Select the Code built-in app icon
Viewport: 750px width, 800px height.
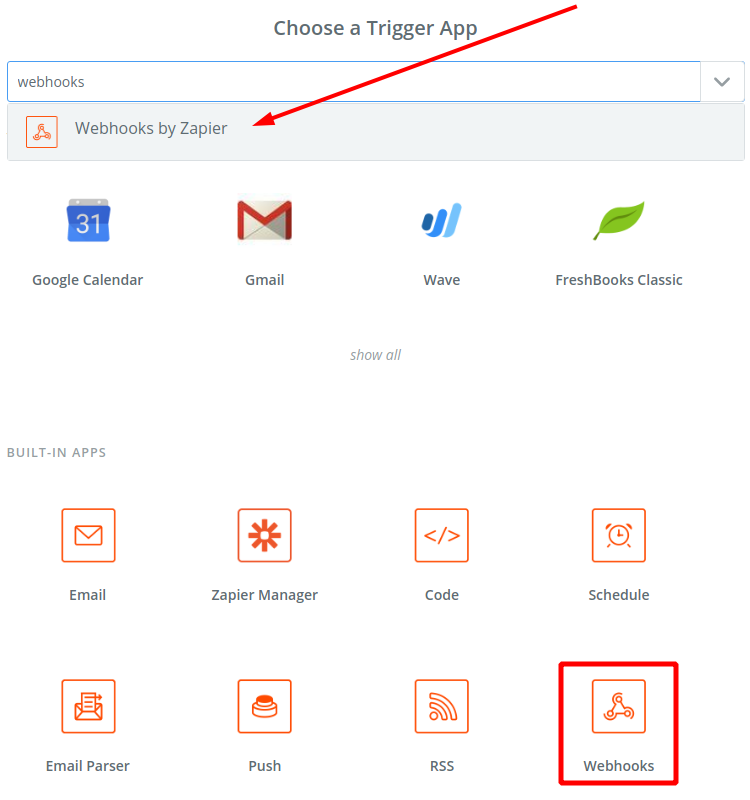(442, 535)
